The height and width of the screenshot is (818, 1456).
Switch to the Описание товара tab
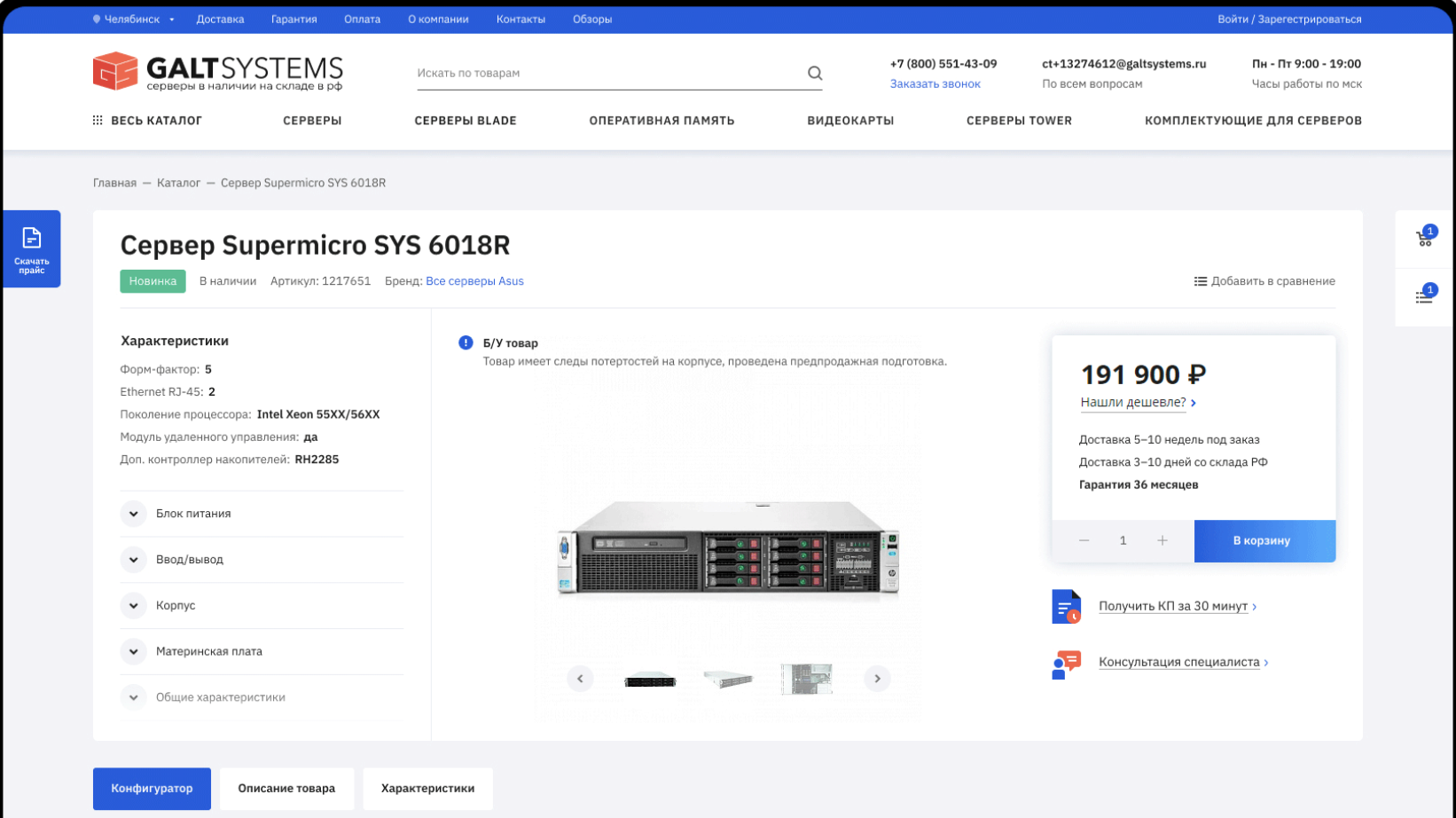286,789
